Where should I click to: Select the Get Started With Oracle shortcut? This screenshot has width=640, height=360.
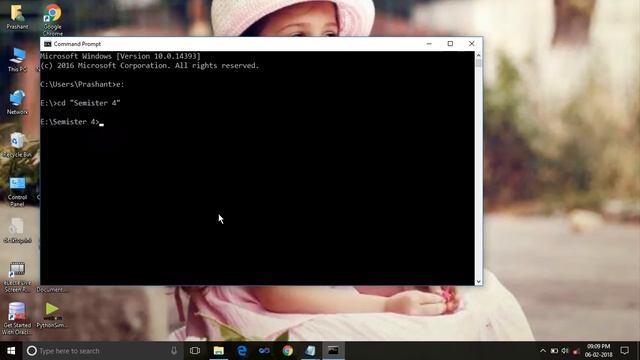(x=17, y=318)
